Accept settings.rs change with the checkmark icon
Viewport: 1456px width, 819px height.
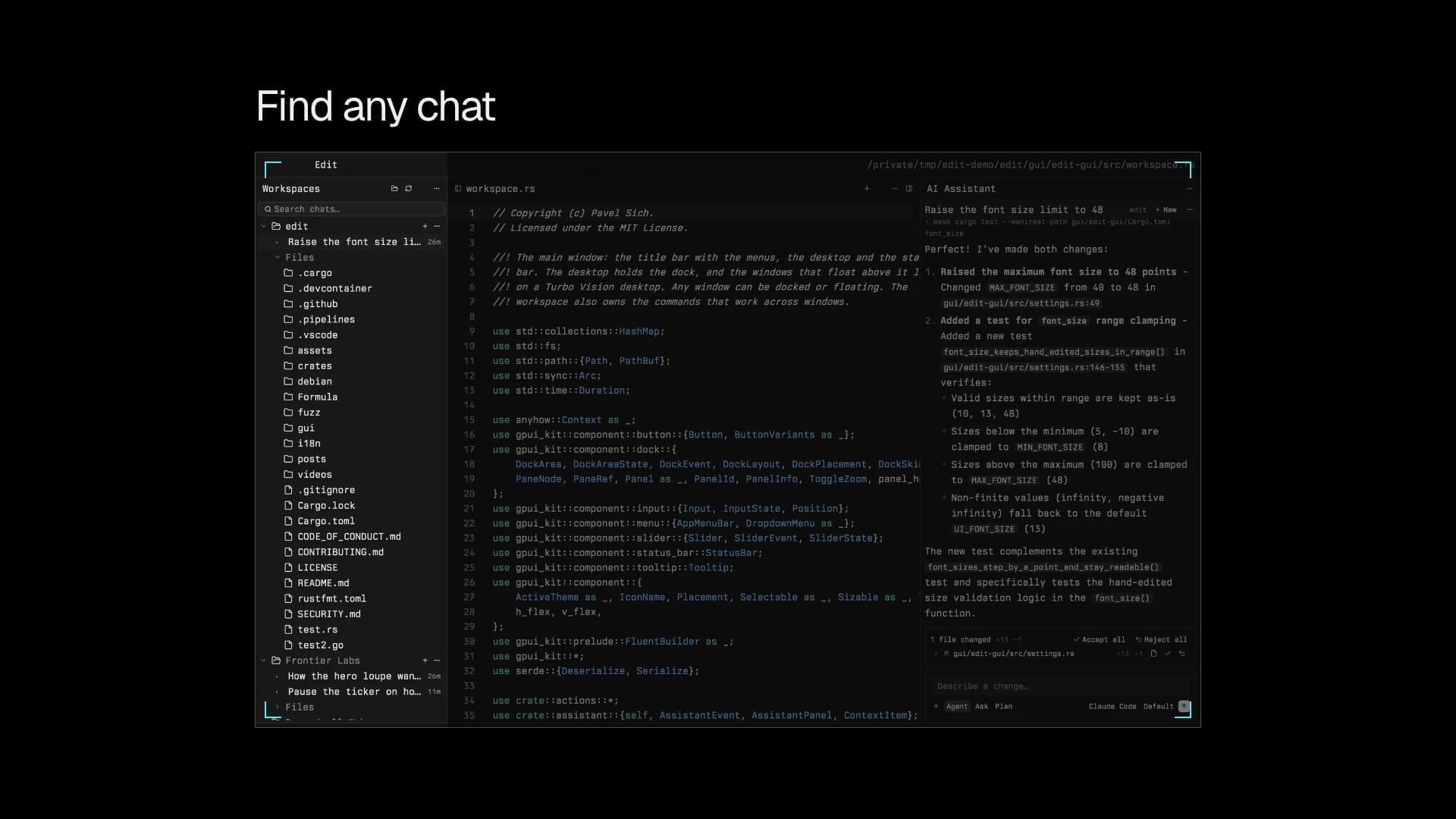pyautogui.click(x=1168, y=654)
